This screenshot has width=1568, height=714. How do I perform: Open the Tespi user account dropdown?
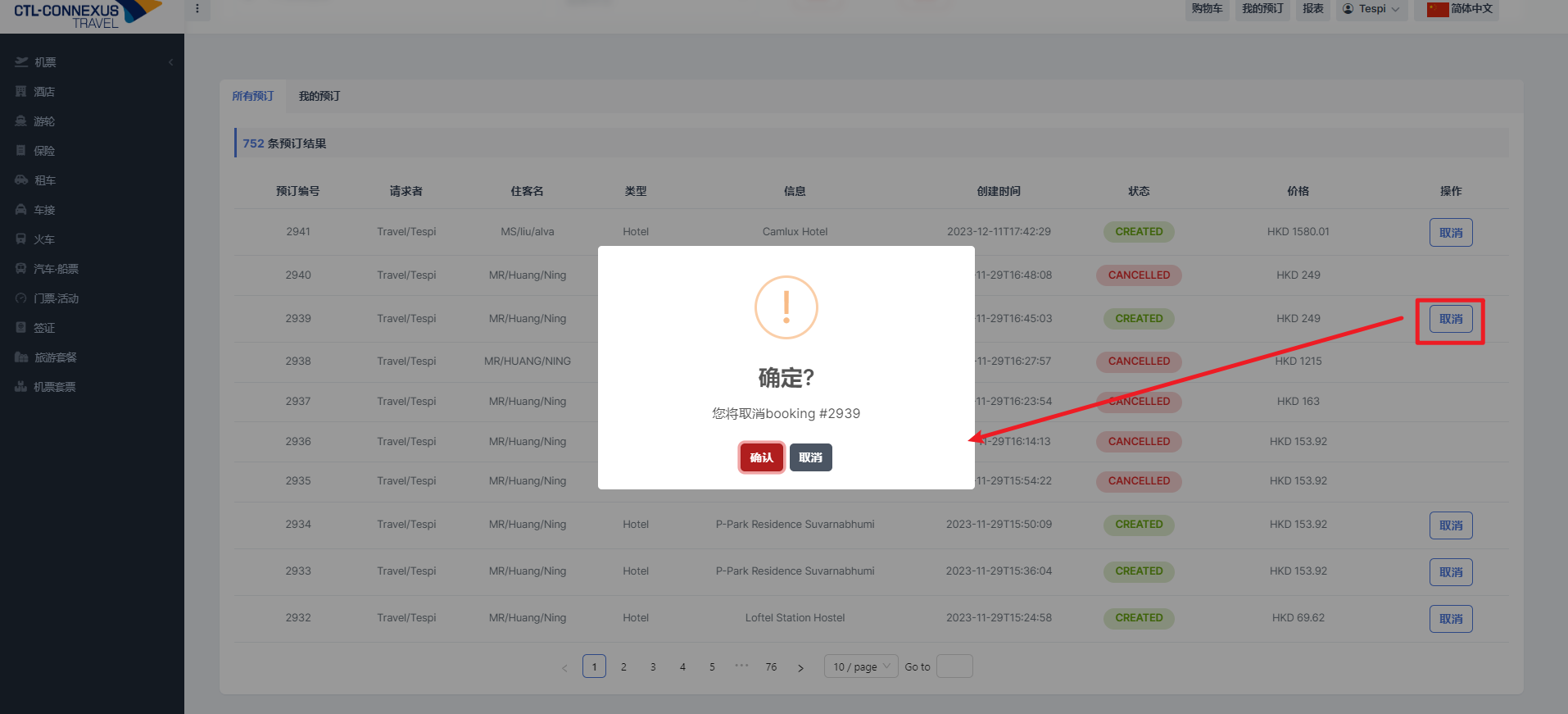(x=1371, y=9)
